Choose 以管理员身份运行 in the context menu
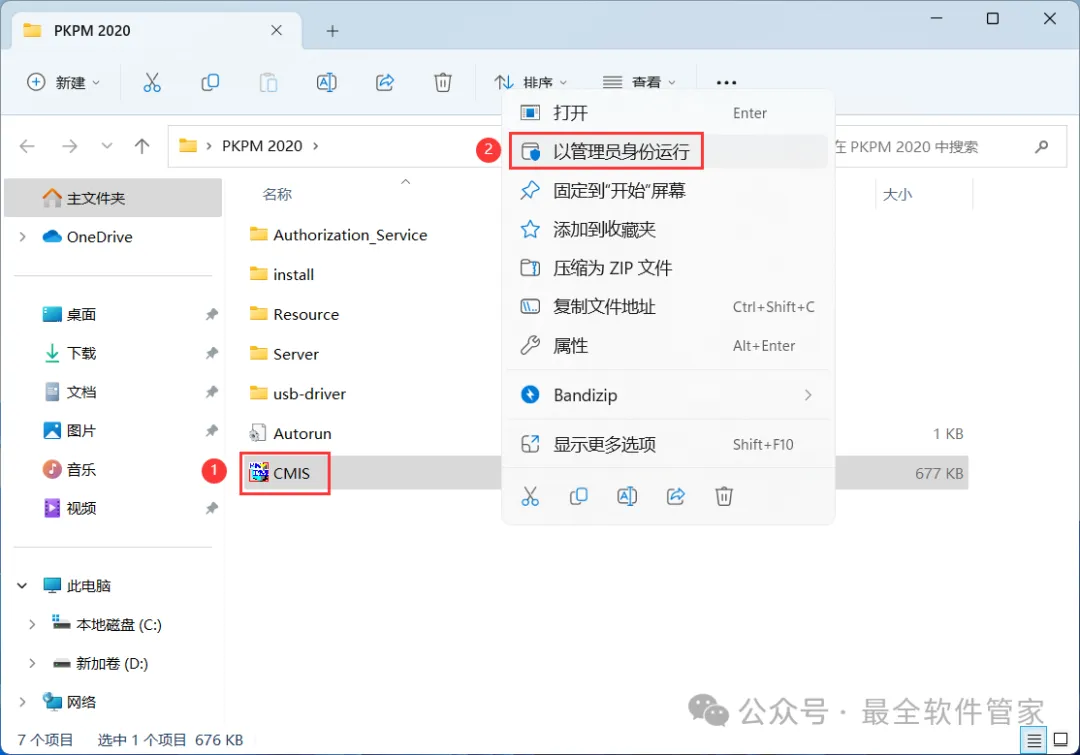Image resolution: width=1080 pixels, height=755 pixels. 667,152
